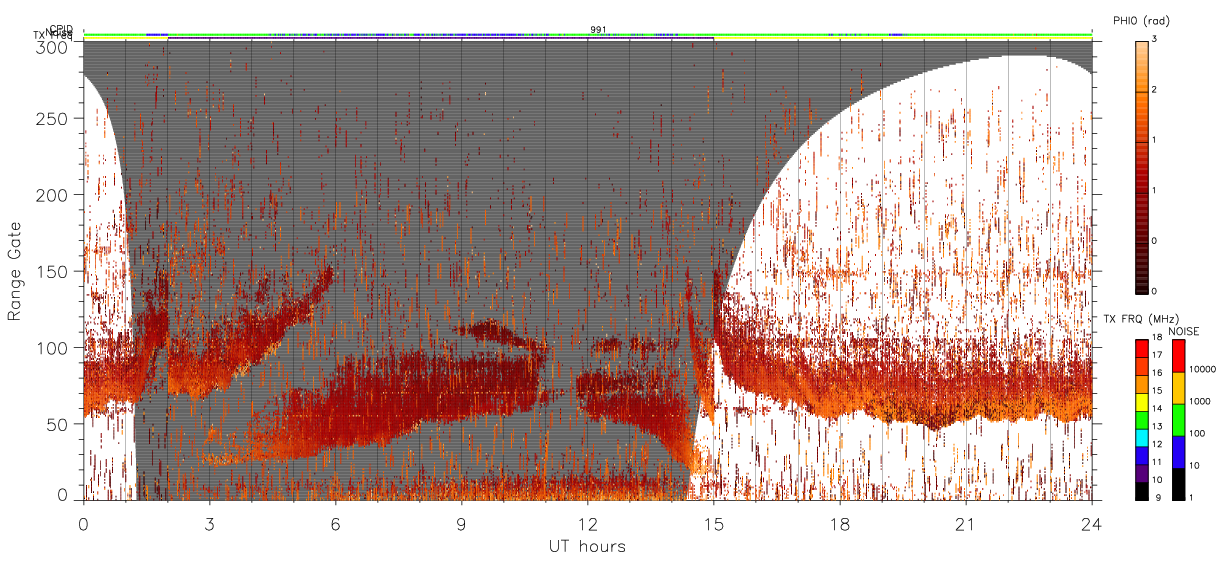Click the red NOISE swatch above 10000

1178,355
